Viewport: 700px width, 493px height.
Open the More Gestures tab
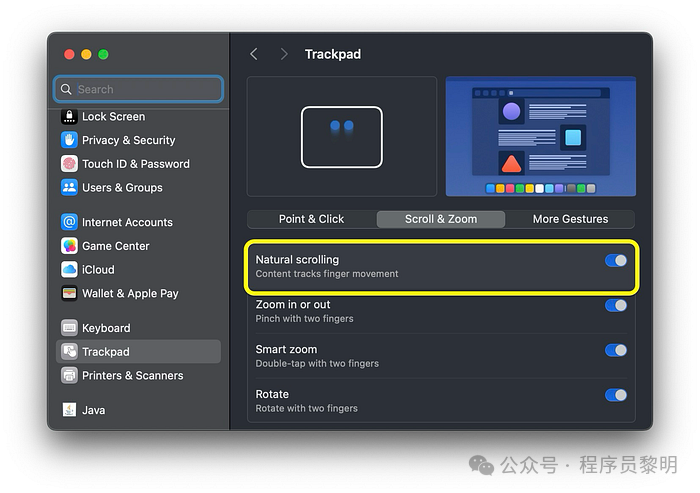[570, 219]
